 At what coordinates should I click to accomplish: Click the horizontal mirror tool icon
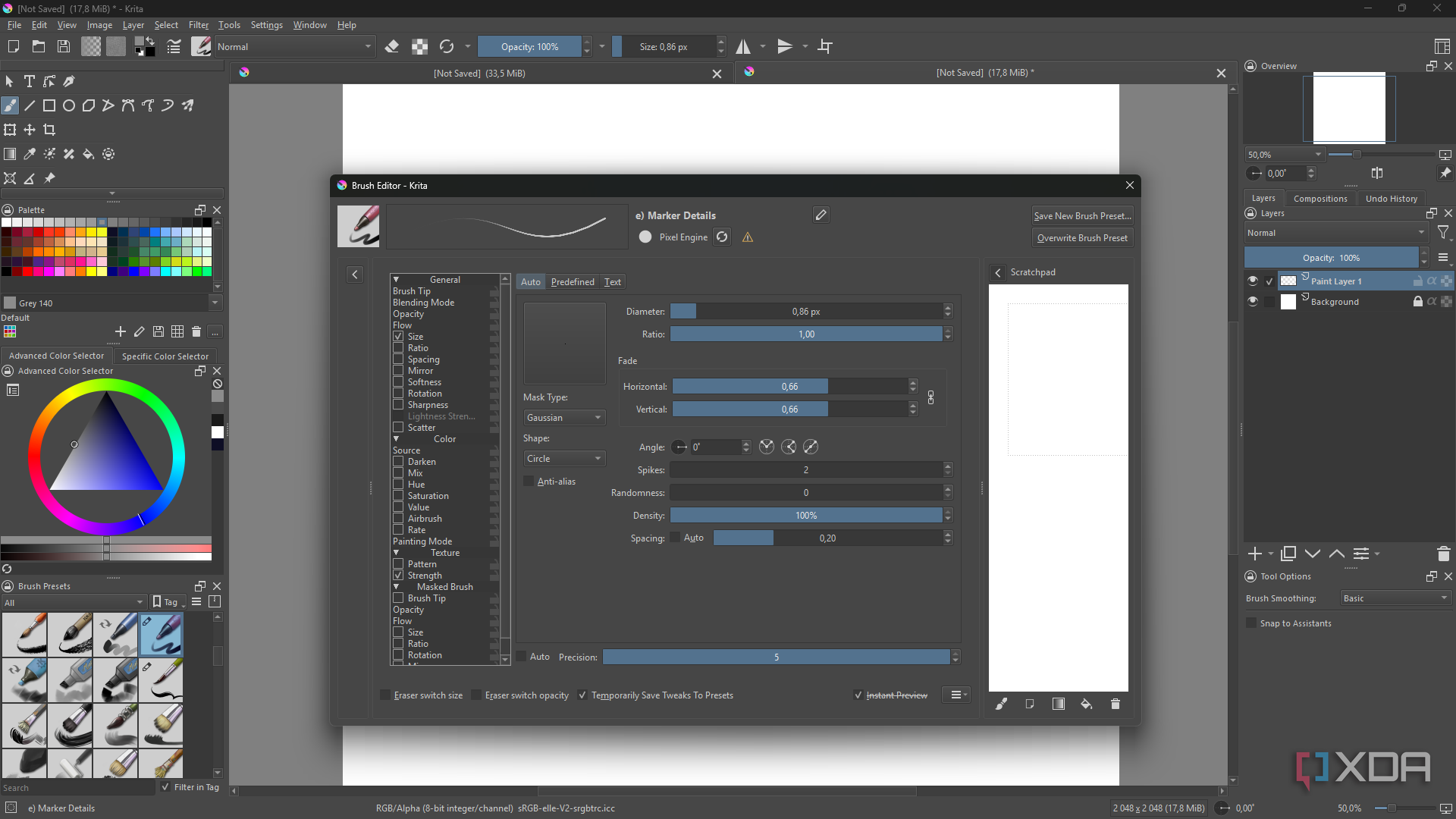pyautogui.click(x=743, y=47)
